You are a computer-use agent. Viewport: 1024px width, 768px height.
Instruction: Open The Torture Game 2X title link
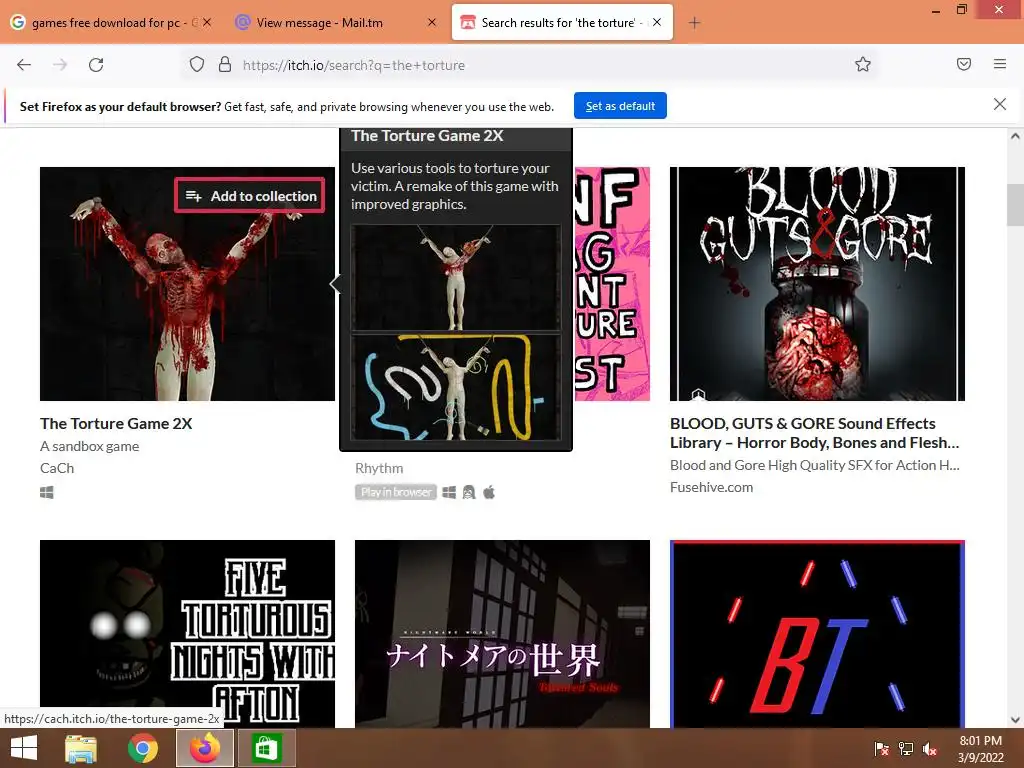pyautogui.click(x=116, y=424)
